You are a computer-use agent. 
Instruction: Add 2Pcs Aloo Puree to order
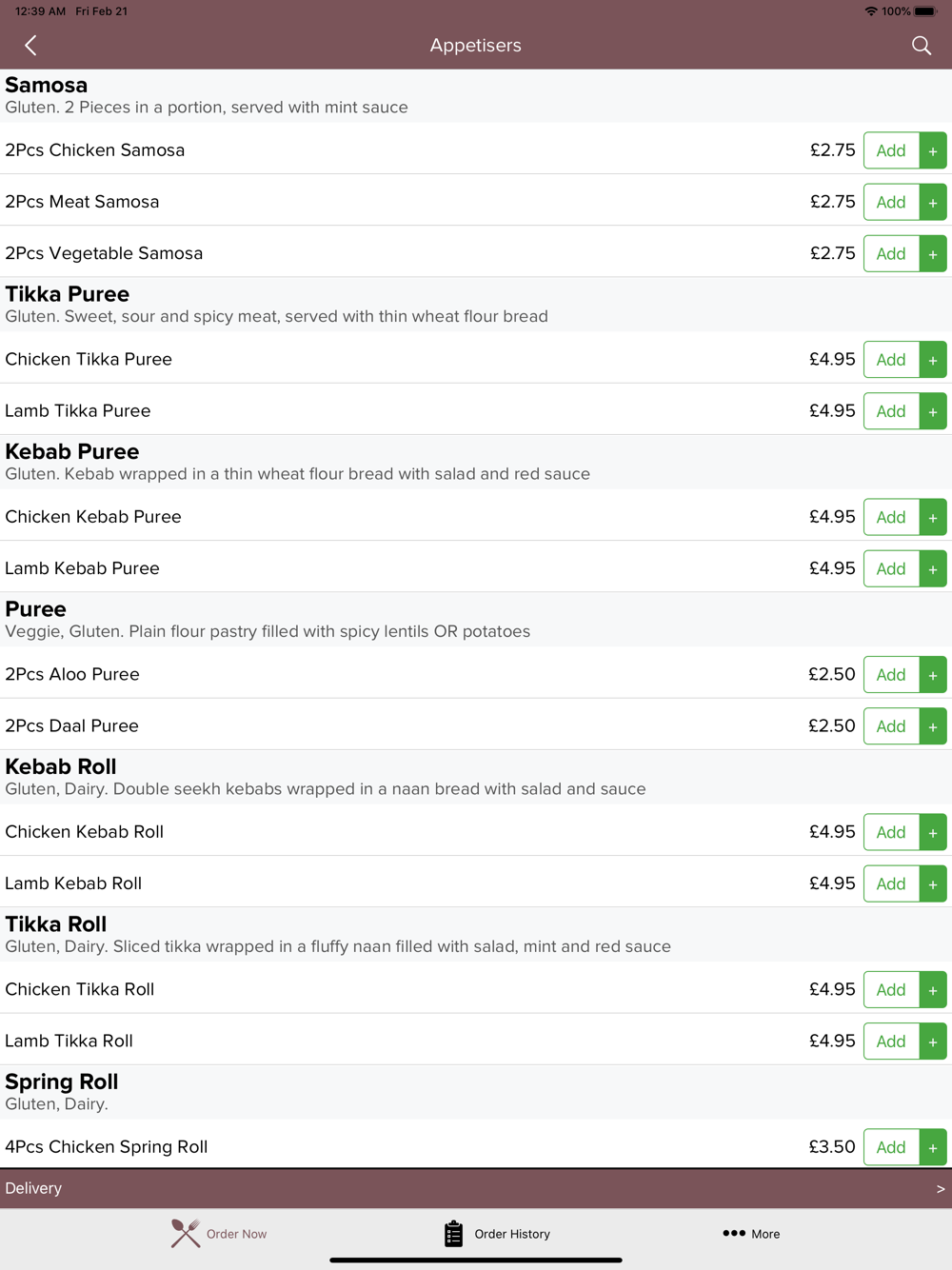point(891,675)
